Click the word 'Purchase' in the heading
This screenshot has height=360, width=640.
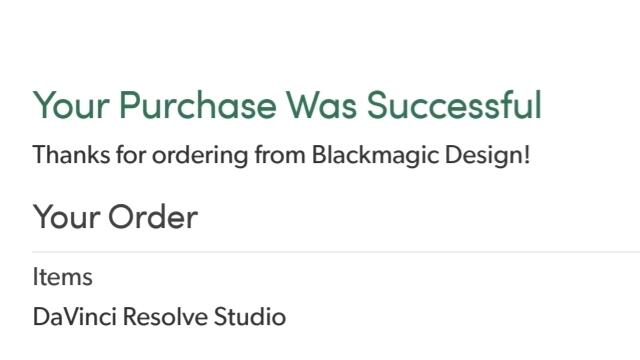tap(198, 105)
